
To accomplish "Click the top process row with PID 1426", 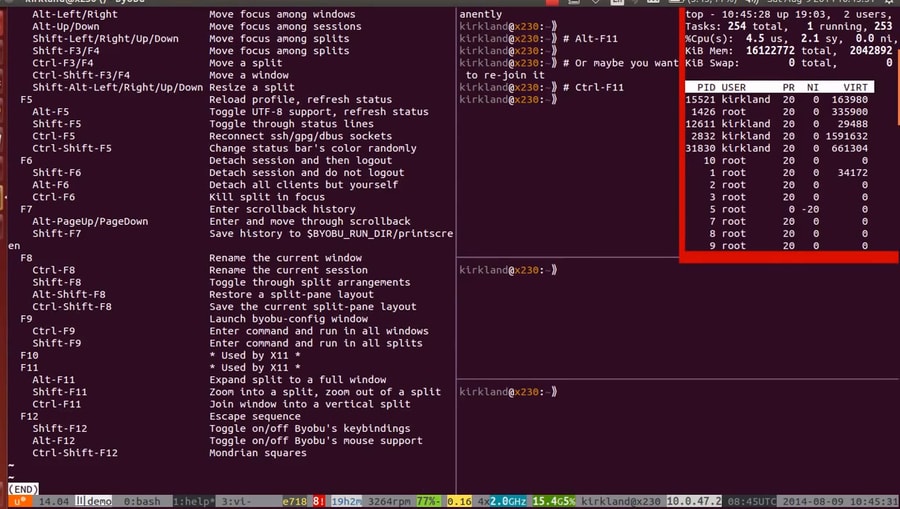I will 777,111.
